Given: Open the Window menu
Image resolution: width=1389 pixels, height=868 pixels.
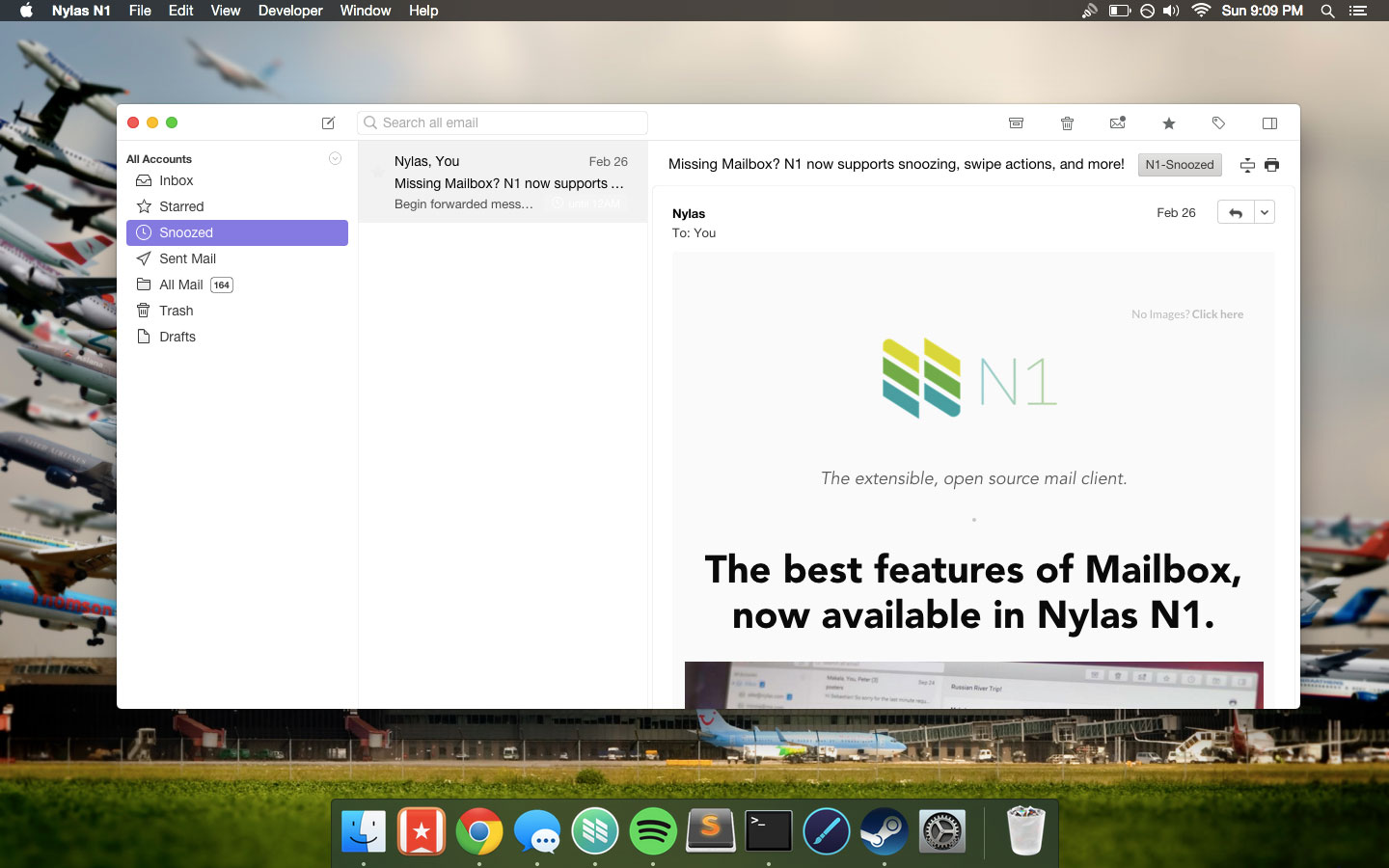Looking at the screenshot, I should tap(366, 11).
